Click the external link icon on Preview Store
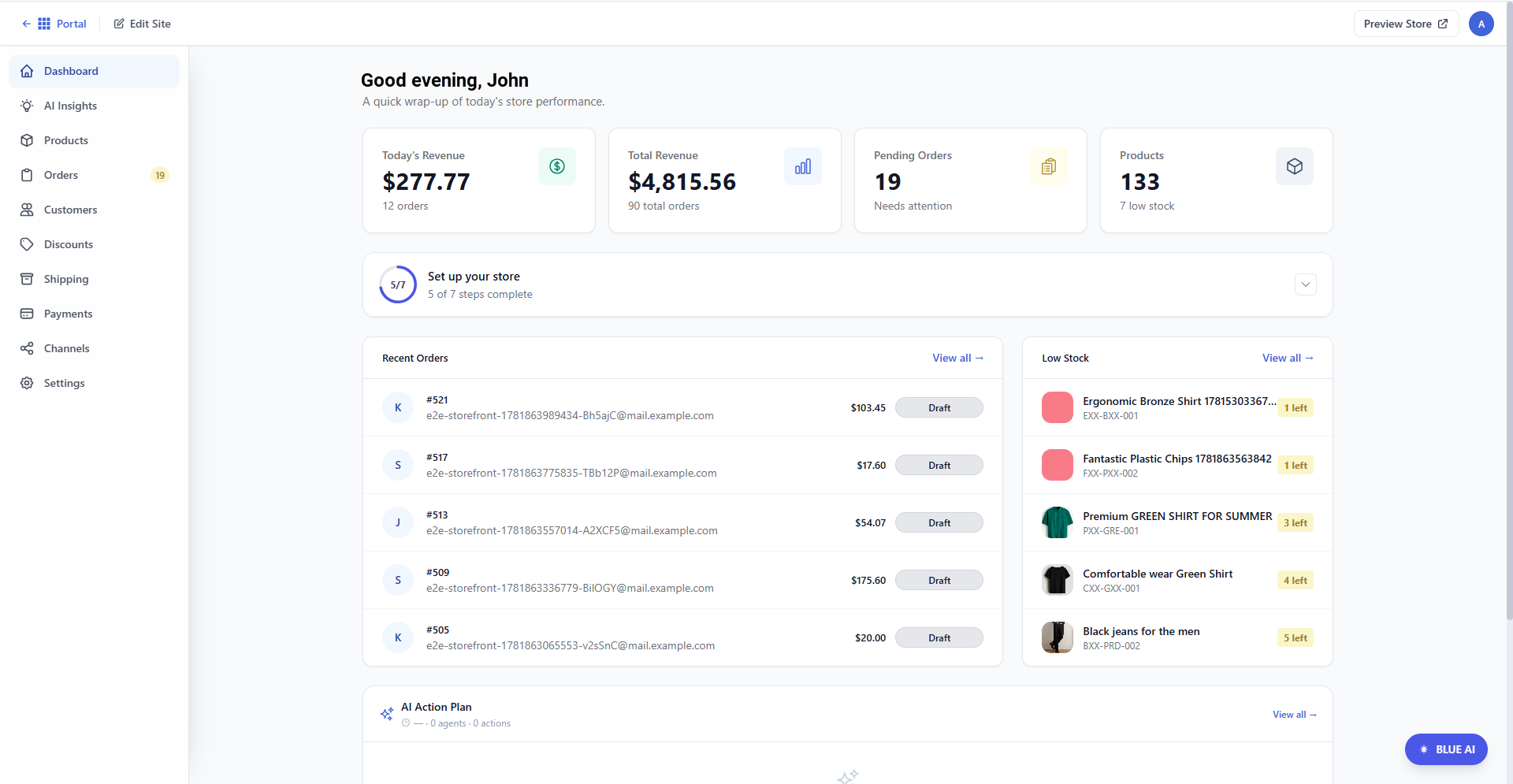This screenshot has height=784, width=1513. coord(1443,24)
